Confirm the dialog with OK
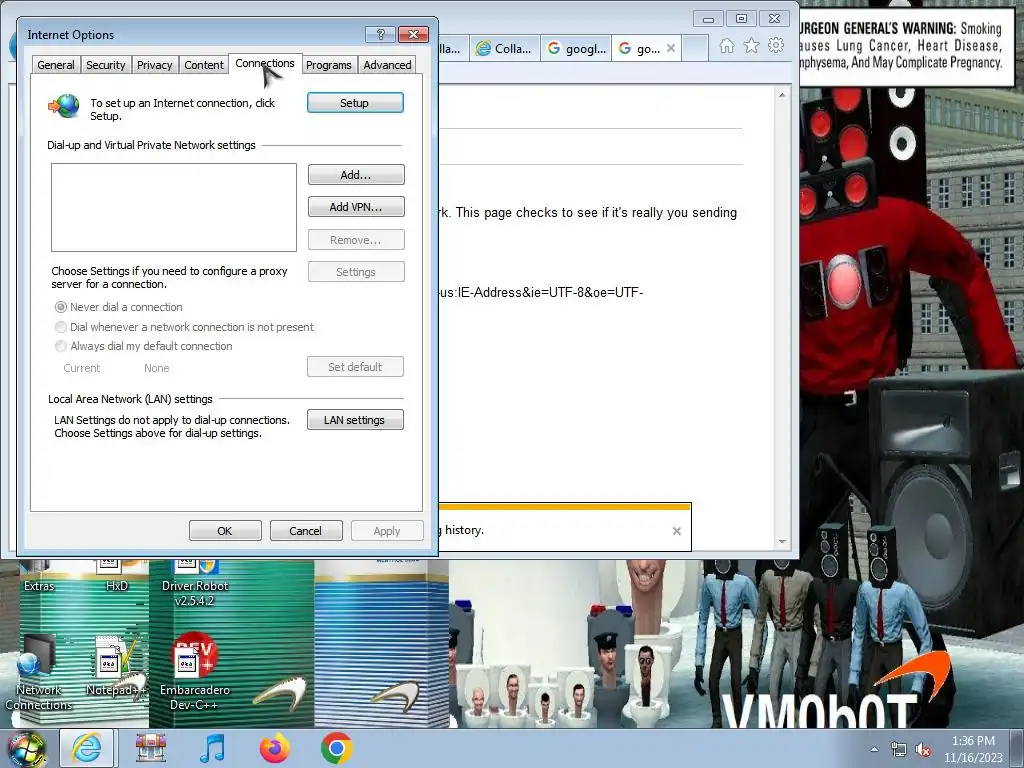Viewport: 1024px width, 768px height. pyautogui.click(x=225, y=530)
